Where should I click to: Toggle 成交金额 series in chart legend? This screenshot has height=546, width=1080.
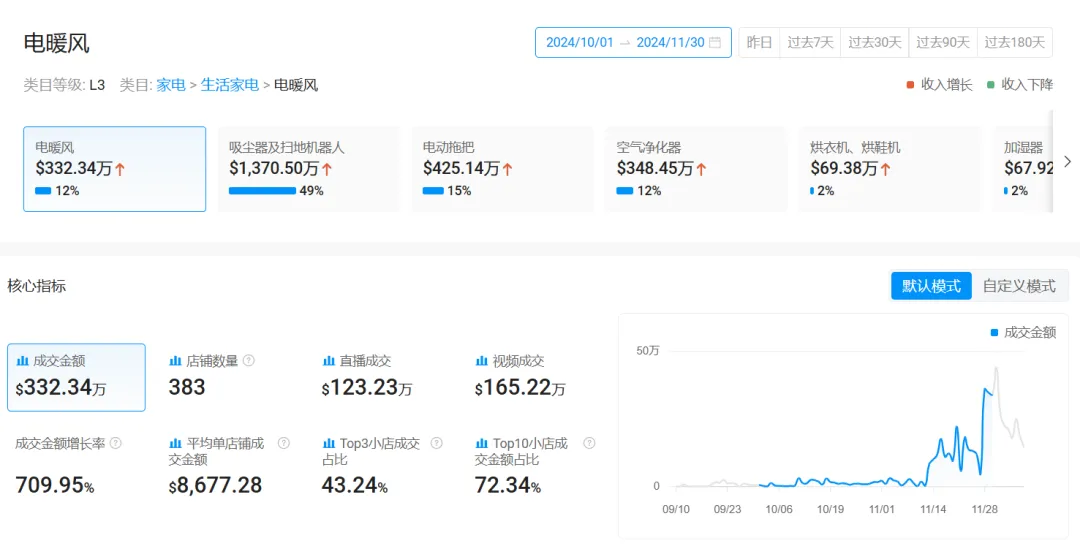pos(1022,332)
